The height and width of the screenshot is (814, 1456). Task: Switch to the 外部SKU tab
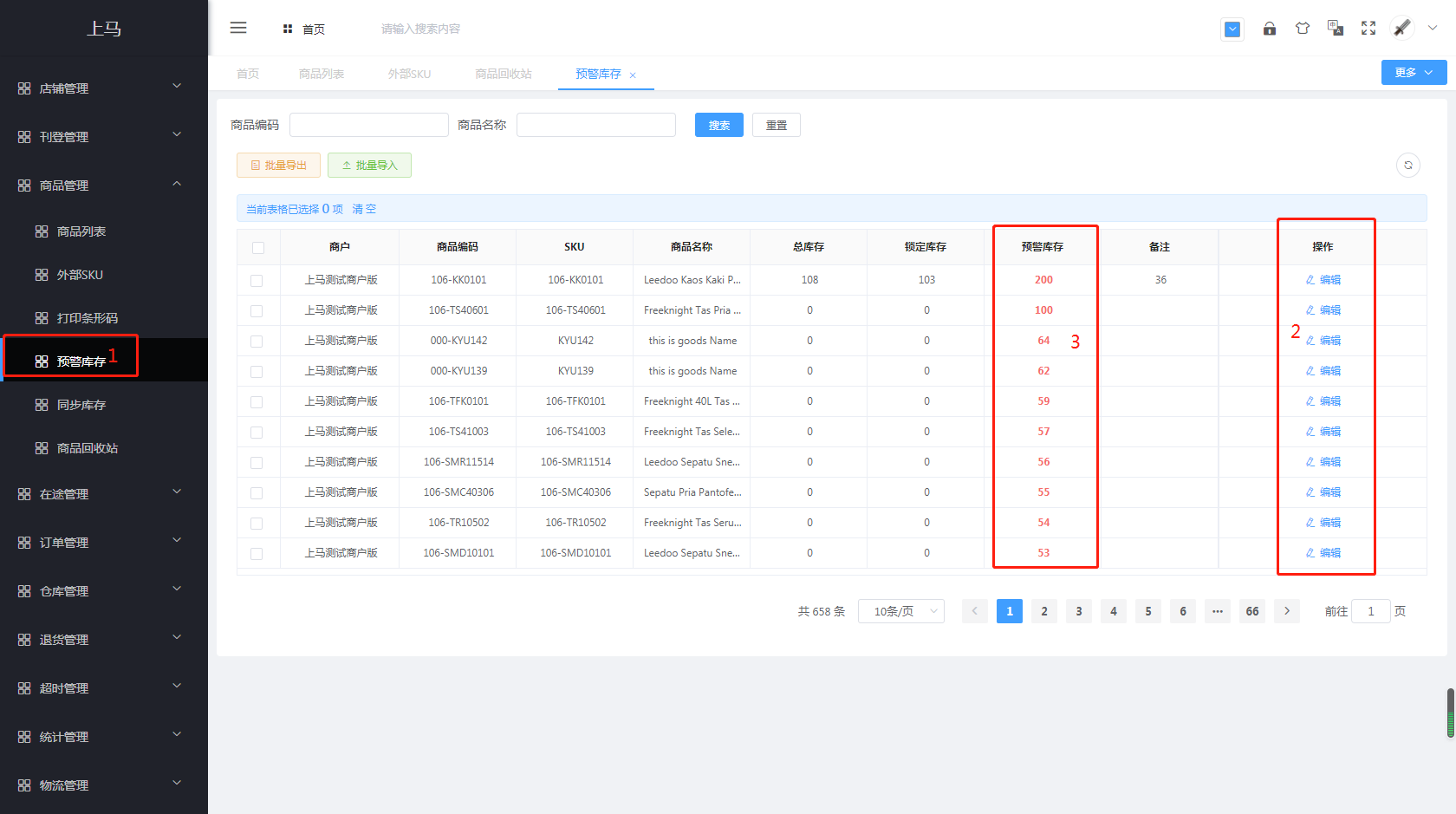click(x=409, y=74)
